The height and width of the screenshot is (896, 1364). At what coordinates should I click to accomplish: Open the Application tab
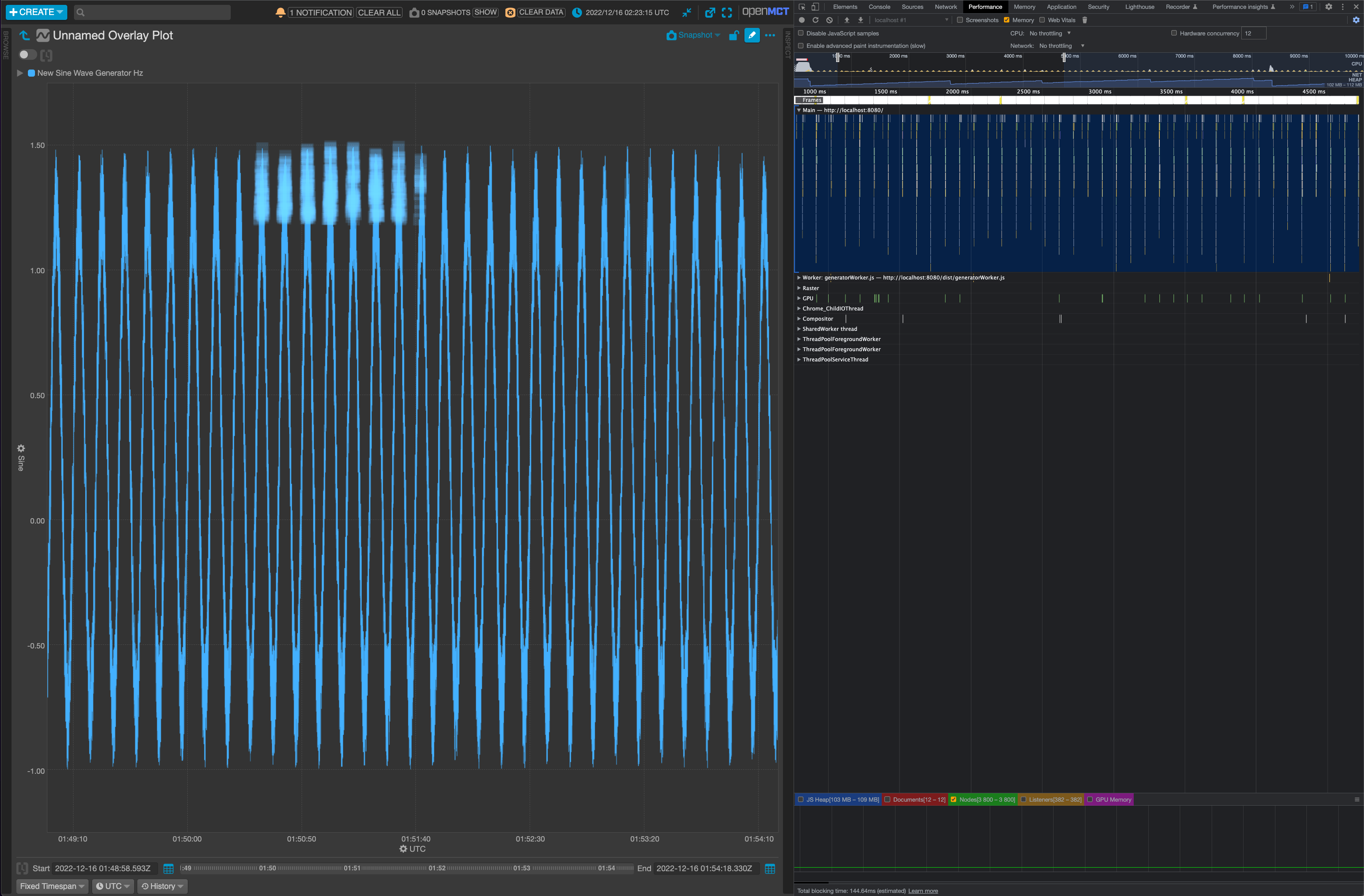[1062, 7]
